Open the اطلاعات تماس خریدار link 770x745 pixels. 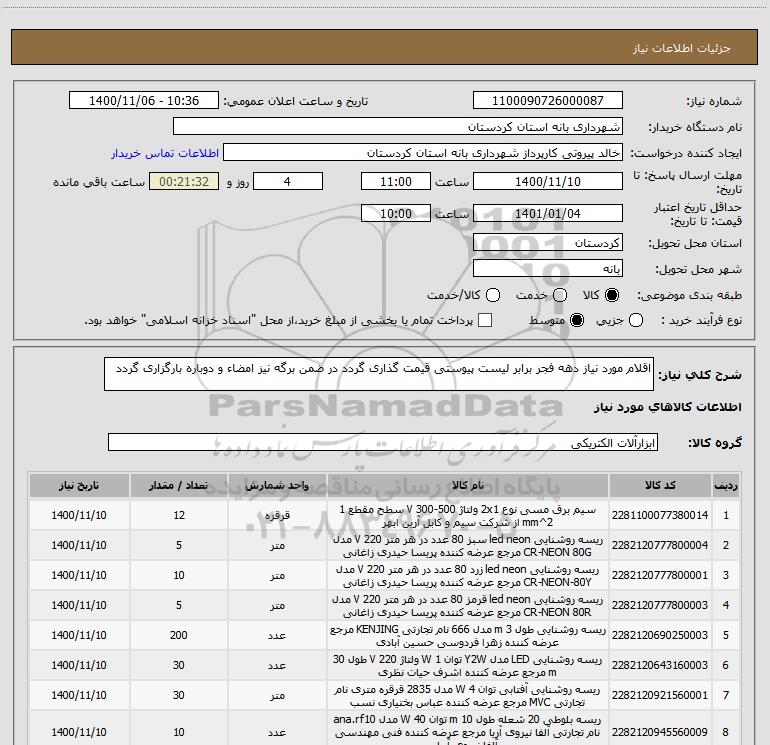(x=165, y=153)
